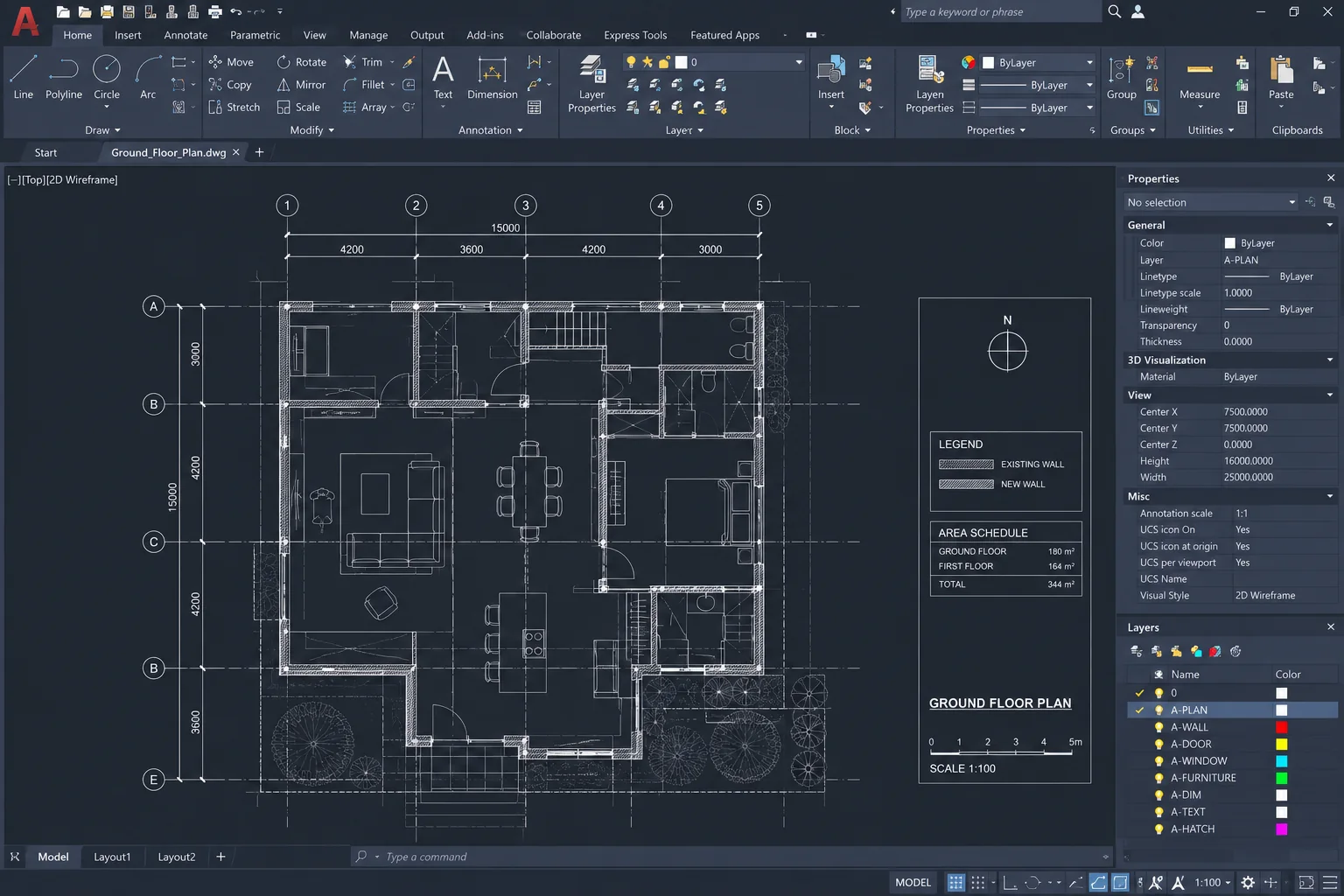
Task: Open the Parametric ribbon tab
Action: tap(255, 35)
